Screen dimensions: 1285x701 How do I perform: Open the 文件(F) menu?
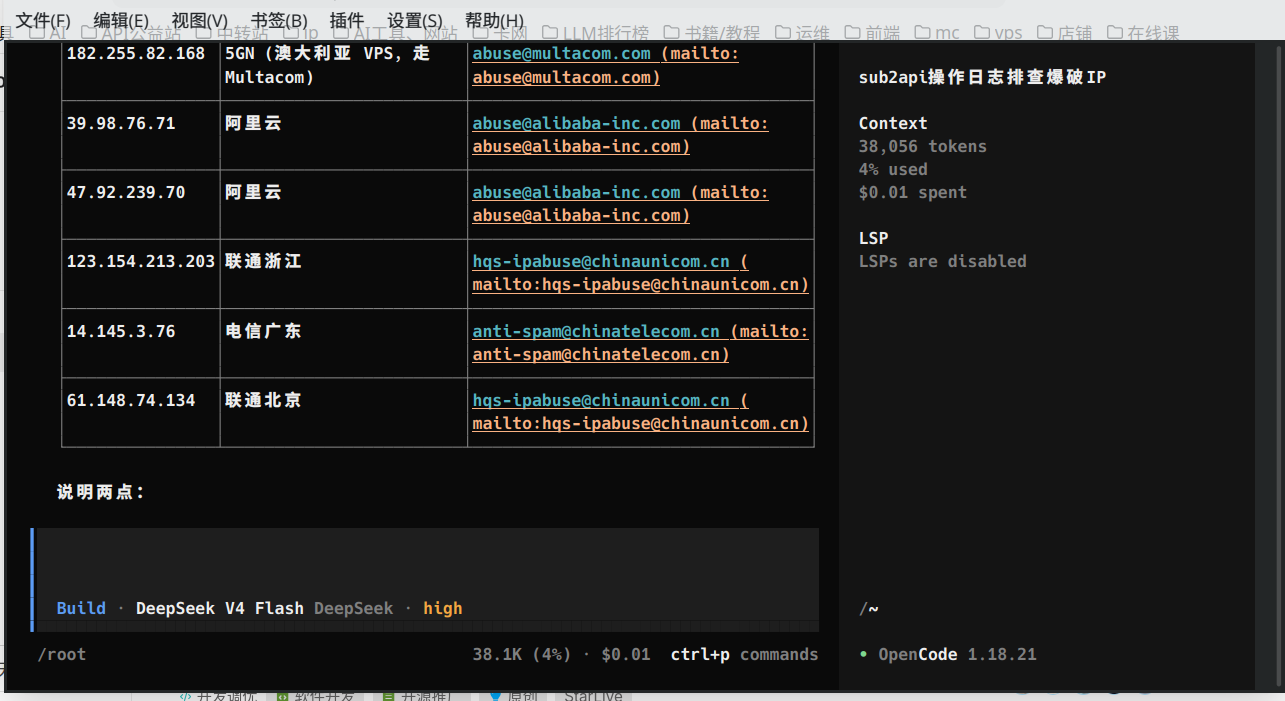tap(43, 20)
